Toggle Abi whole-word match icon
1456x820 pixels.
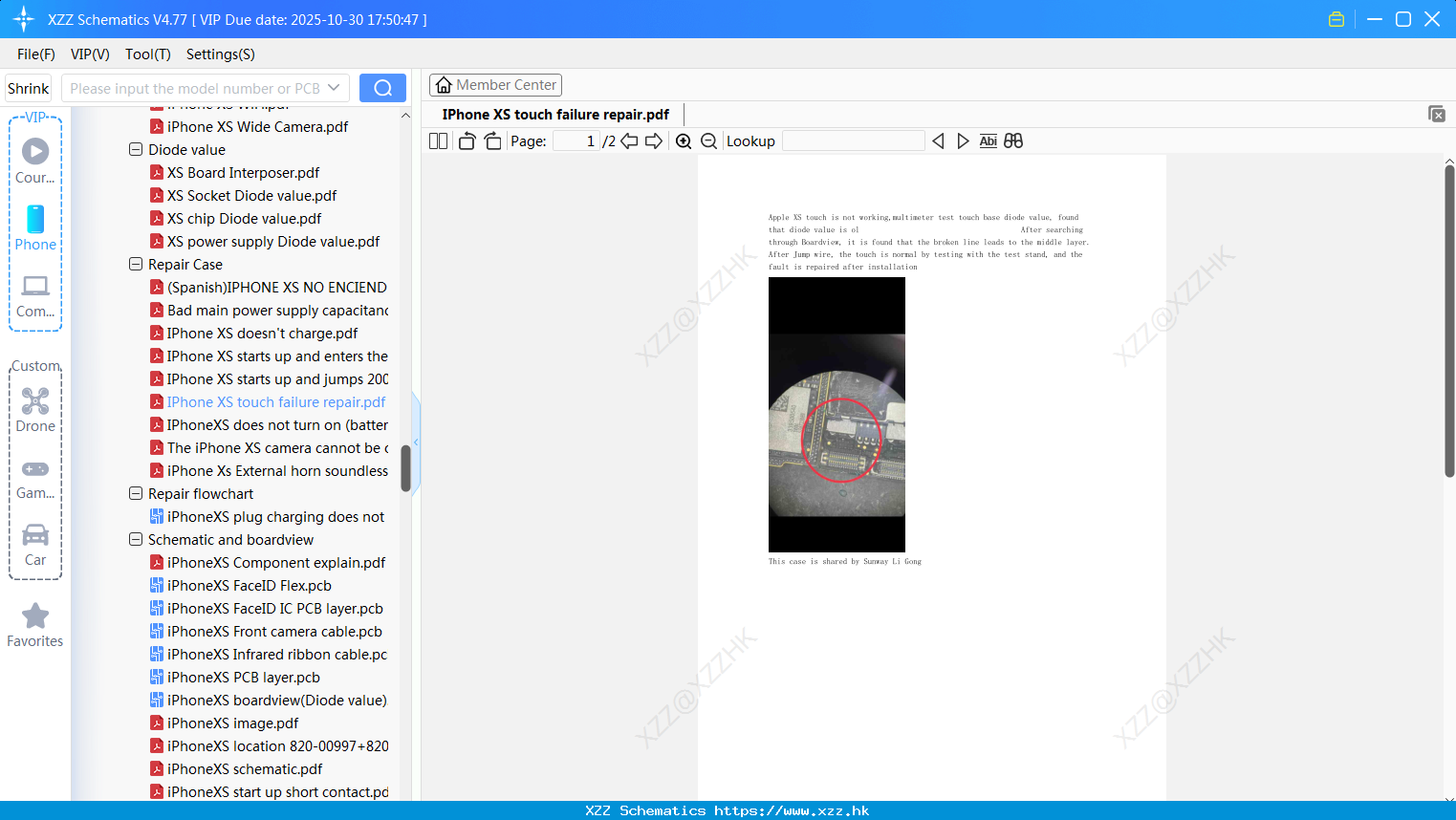point(989,140)
